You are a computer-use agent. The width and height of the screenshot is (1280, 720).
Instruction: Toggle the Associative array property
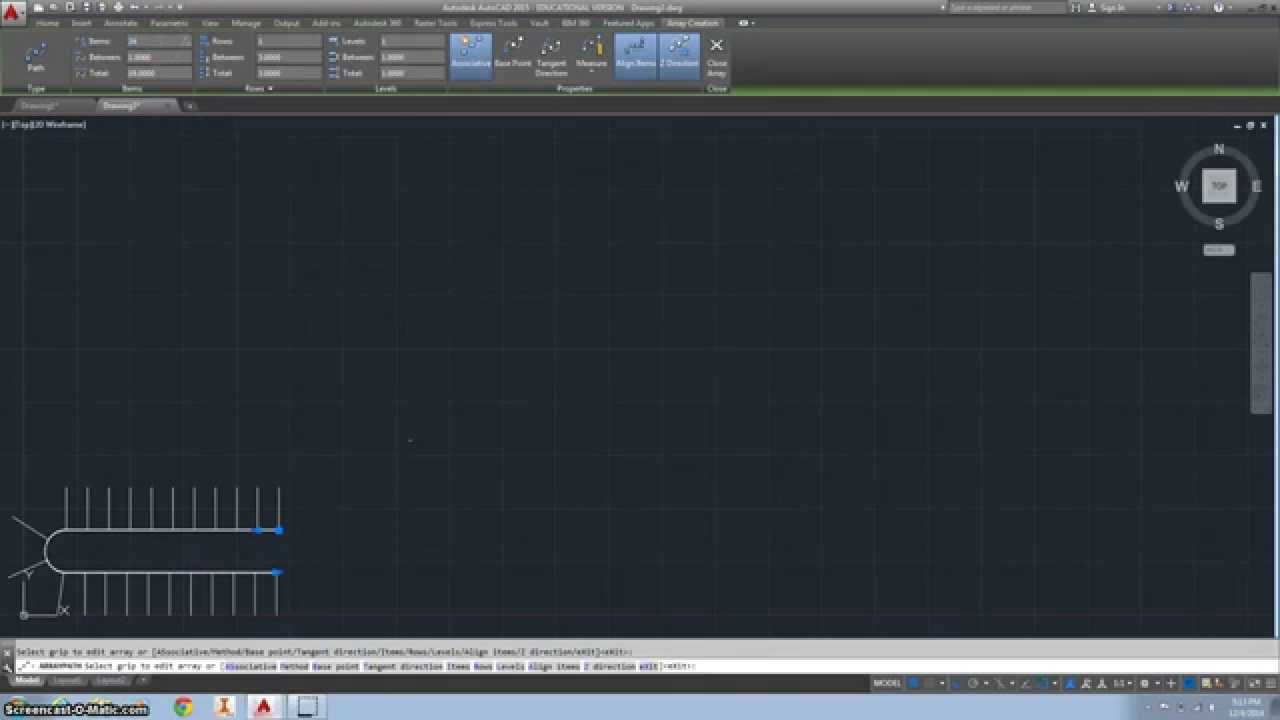coord(470,54)
